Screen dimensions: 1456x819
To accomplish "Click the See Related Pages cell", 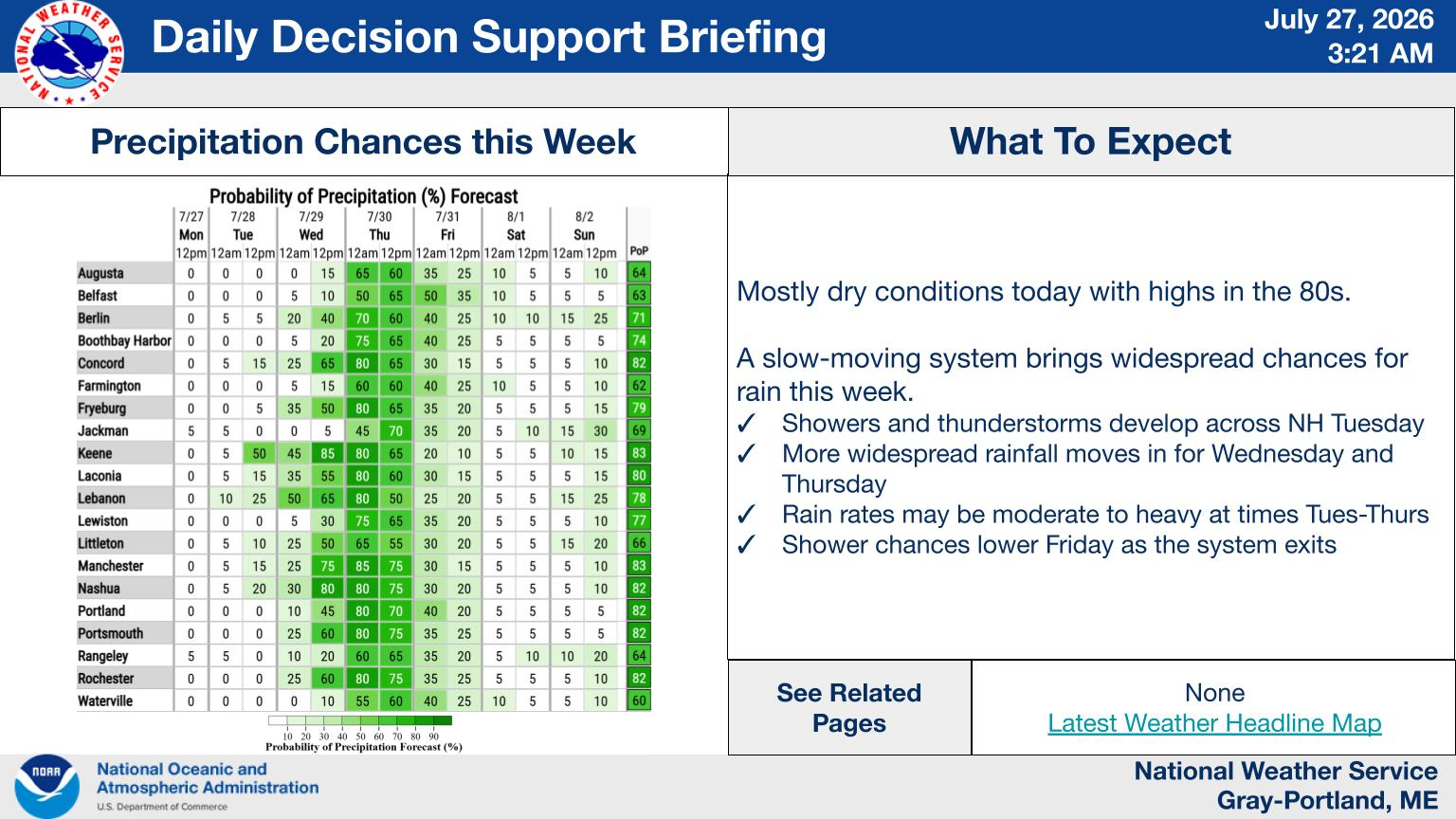I will 849,708.
